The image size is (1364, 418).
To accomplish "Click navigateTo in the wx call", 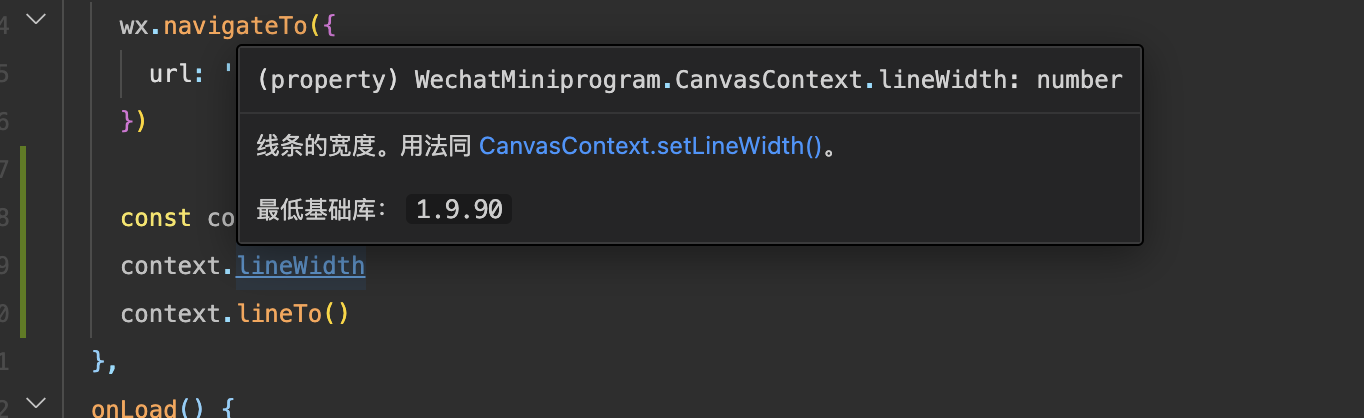I will [x=235, y=26].
